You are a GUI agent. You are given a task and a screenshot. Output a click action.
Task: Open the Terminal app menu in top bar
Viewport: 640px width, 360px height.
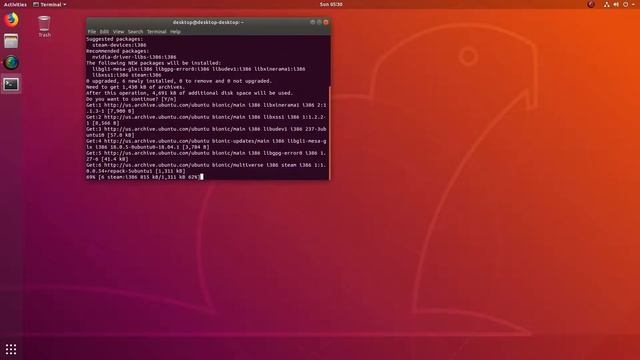[49, 4]
